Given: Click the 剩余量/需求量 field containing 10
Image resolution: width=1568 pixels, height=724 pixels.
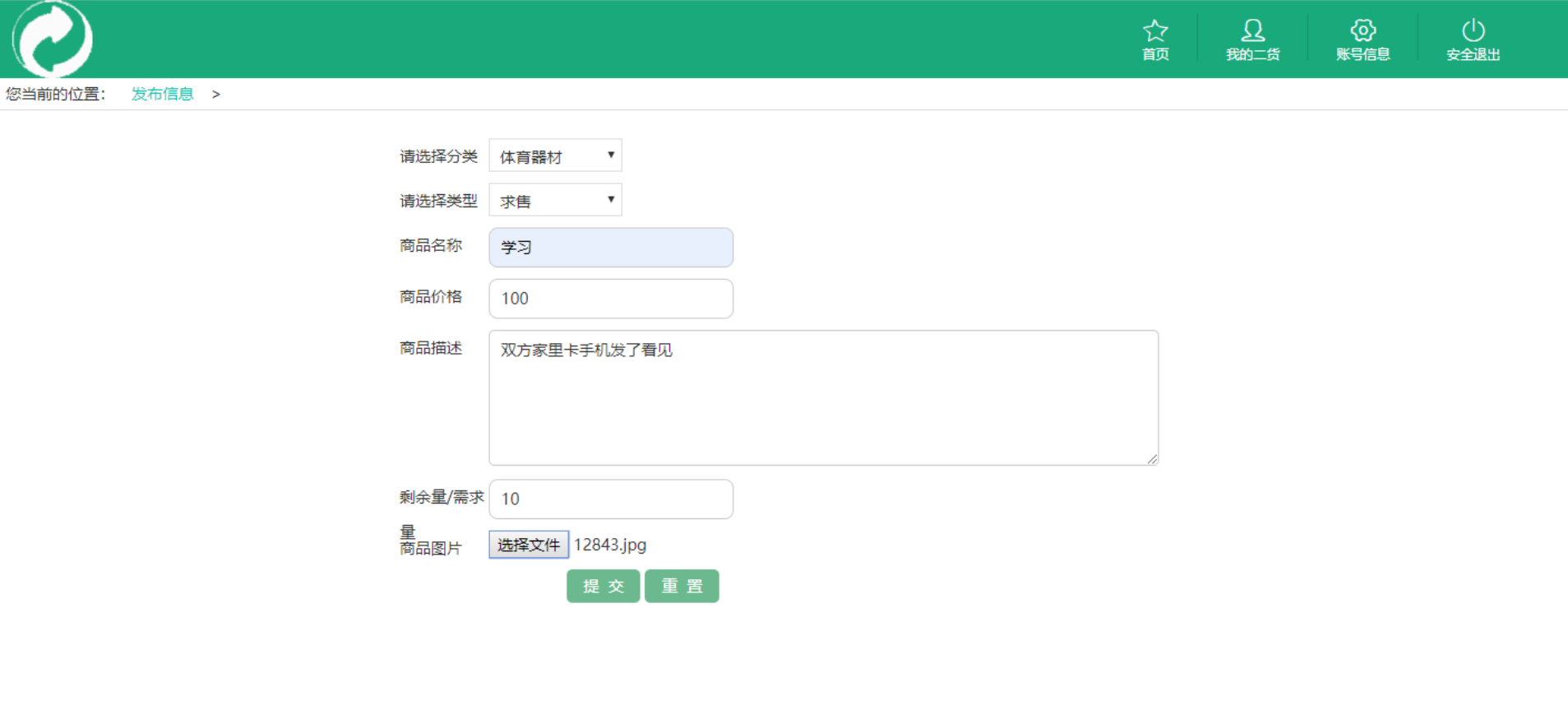Looking at the screenshot, I should tap(611, 499).
